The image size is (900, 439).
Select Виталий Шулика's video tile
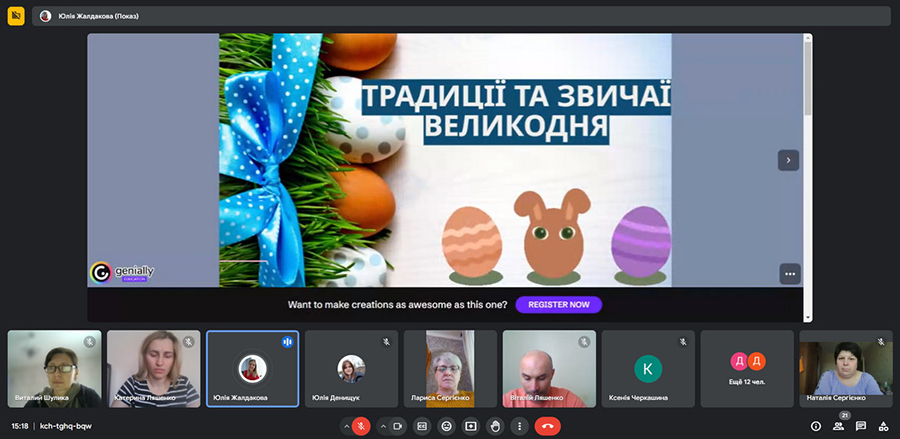[x=55, y=368]
